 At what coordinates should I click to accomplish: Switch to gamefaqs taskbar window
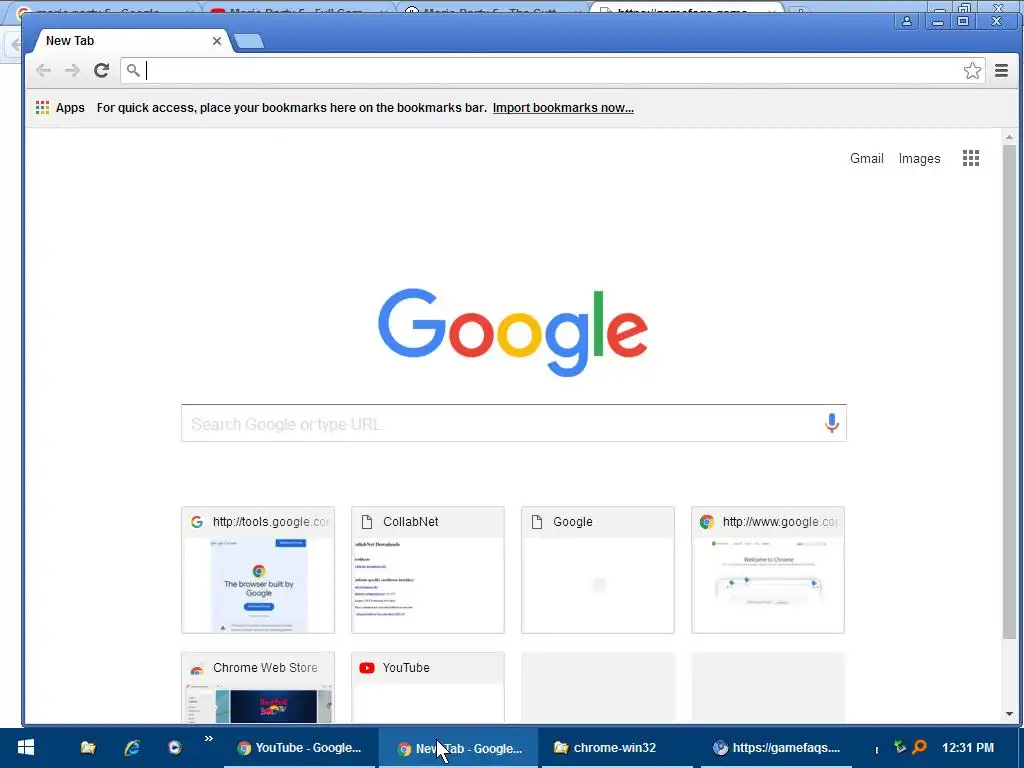[777, 748]
